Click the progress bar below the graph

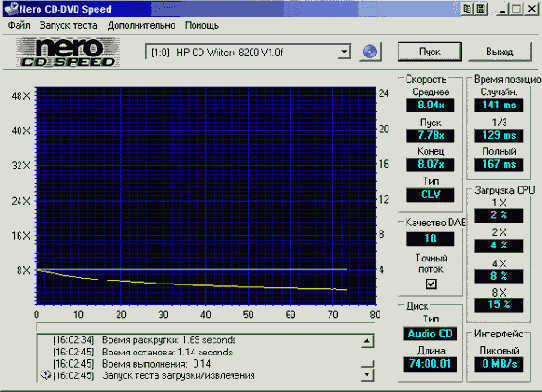(x=206, y=327)
